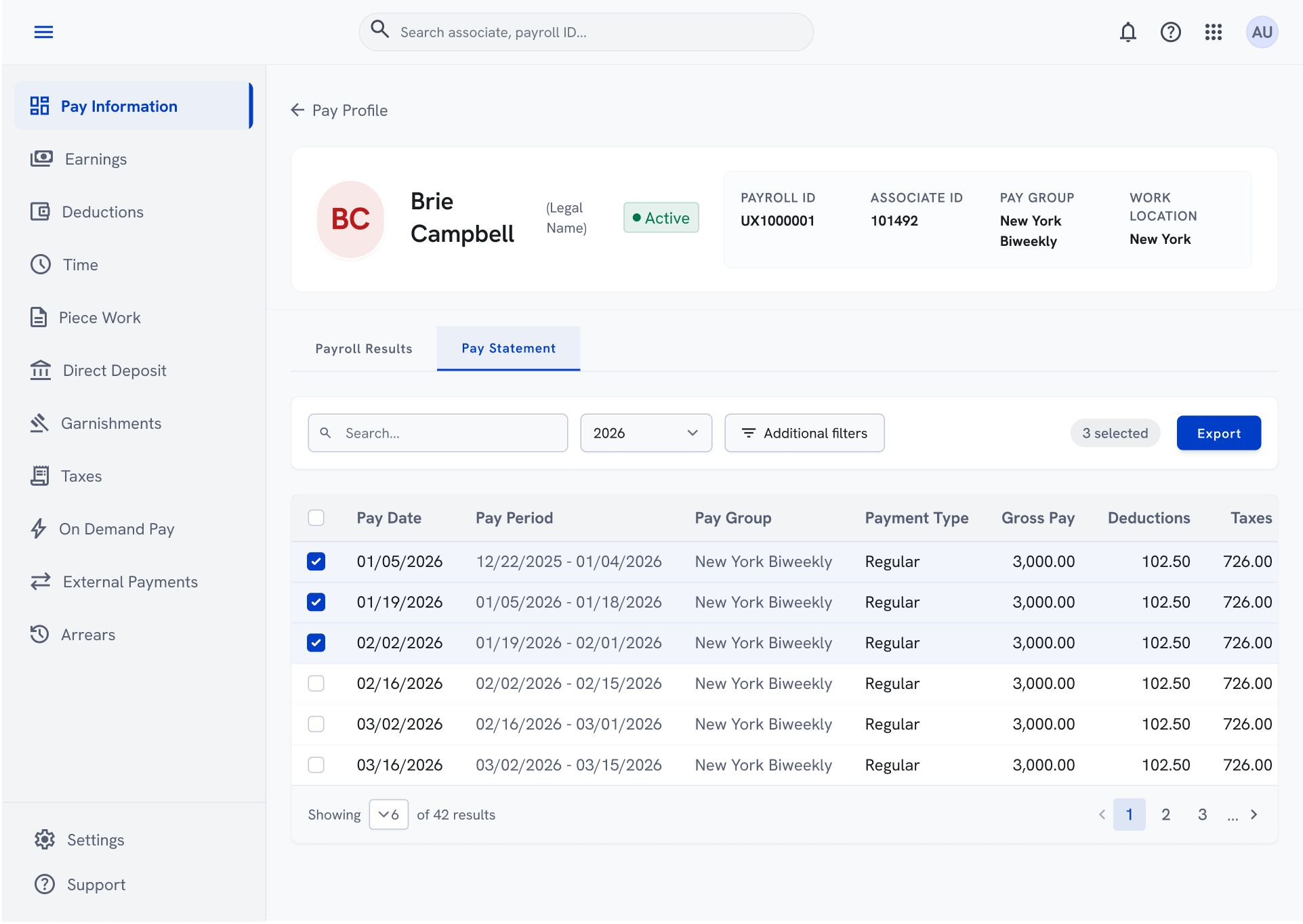Go to previous page with left chevron
The image size is (1303, 924).
[1102, 814]
